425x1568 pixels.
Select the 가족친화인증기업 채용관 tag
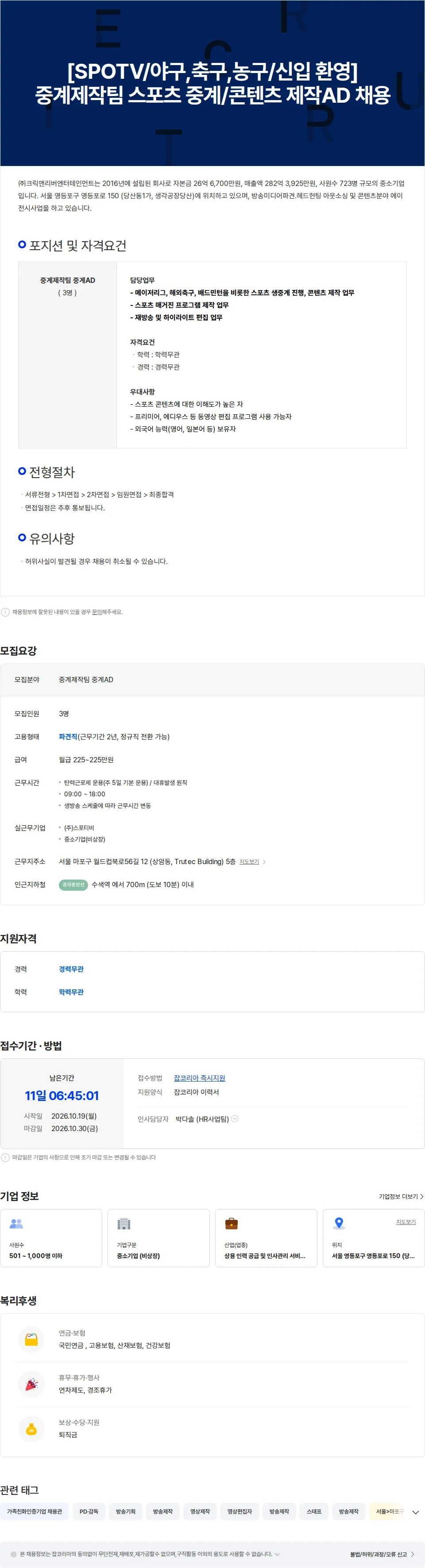coord(35,1512)
